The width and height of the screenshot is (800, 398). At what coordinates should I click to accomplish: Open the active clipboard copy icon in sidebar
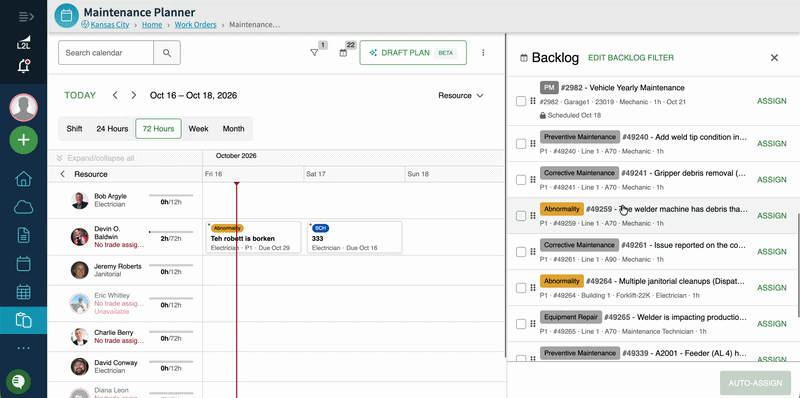[x=23, y=320]
